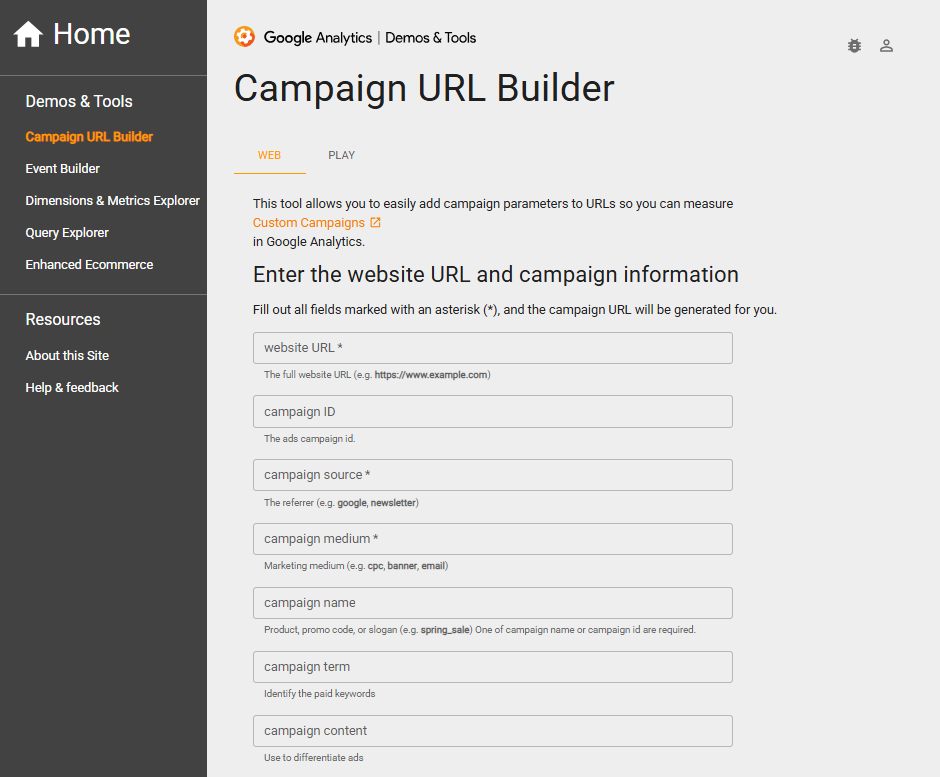Image resolution: width=940 pixels, height=777 pixels.
Task: Click the 'https://www.example.com' example text
Action: (x=430, y=375)
